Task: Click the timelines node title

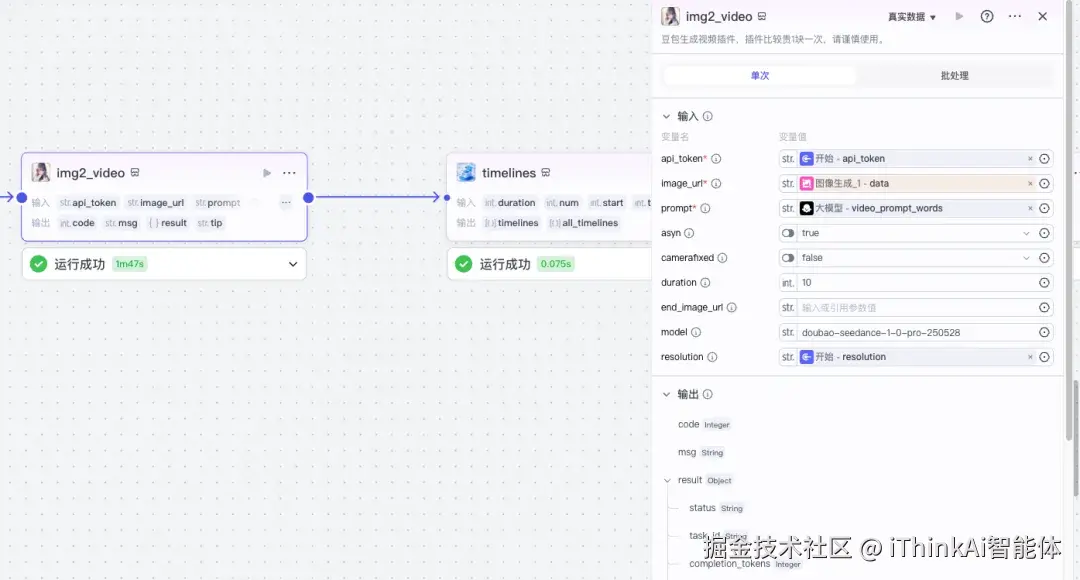Action: (x=509, y=173)
